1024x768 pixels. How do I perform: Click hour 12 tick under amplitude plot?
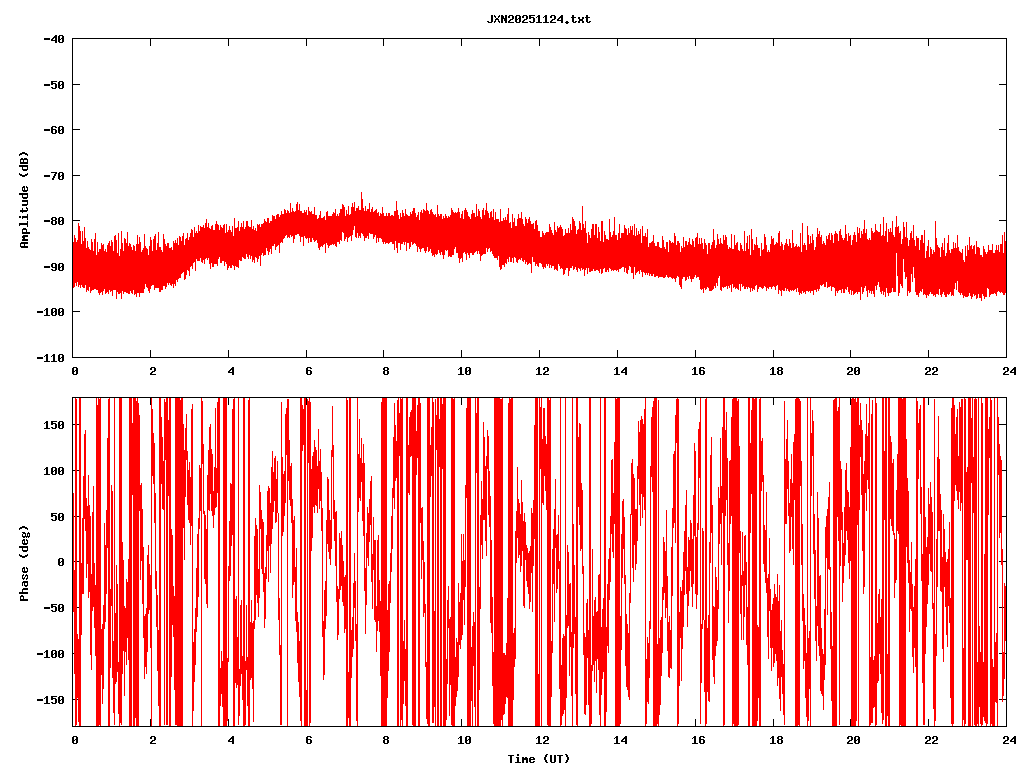pyautogui.click(x=541, y=370)
